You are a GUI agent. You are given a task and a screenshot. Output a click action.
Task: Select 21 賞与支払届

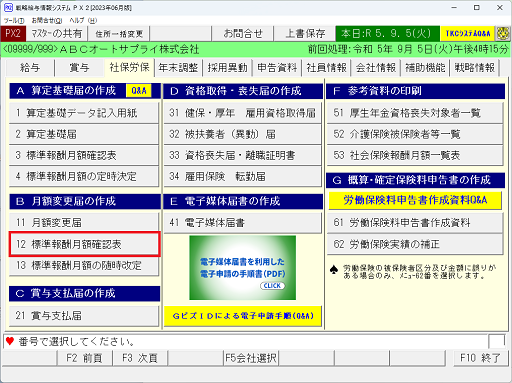point(84,315)
